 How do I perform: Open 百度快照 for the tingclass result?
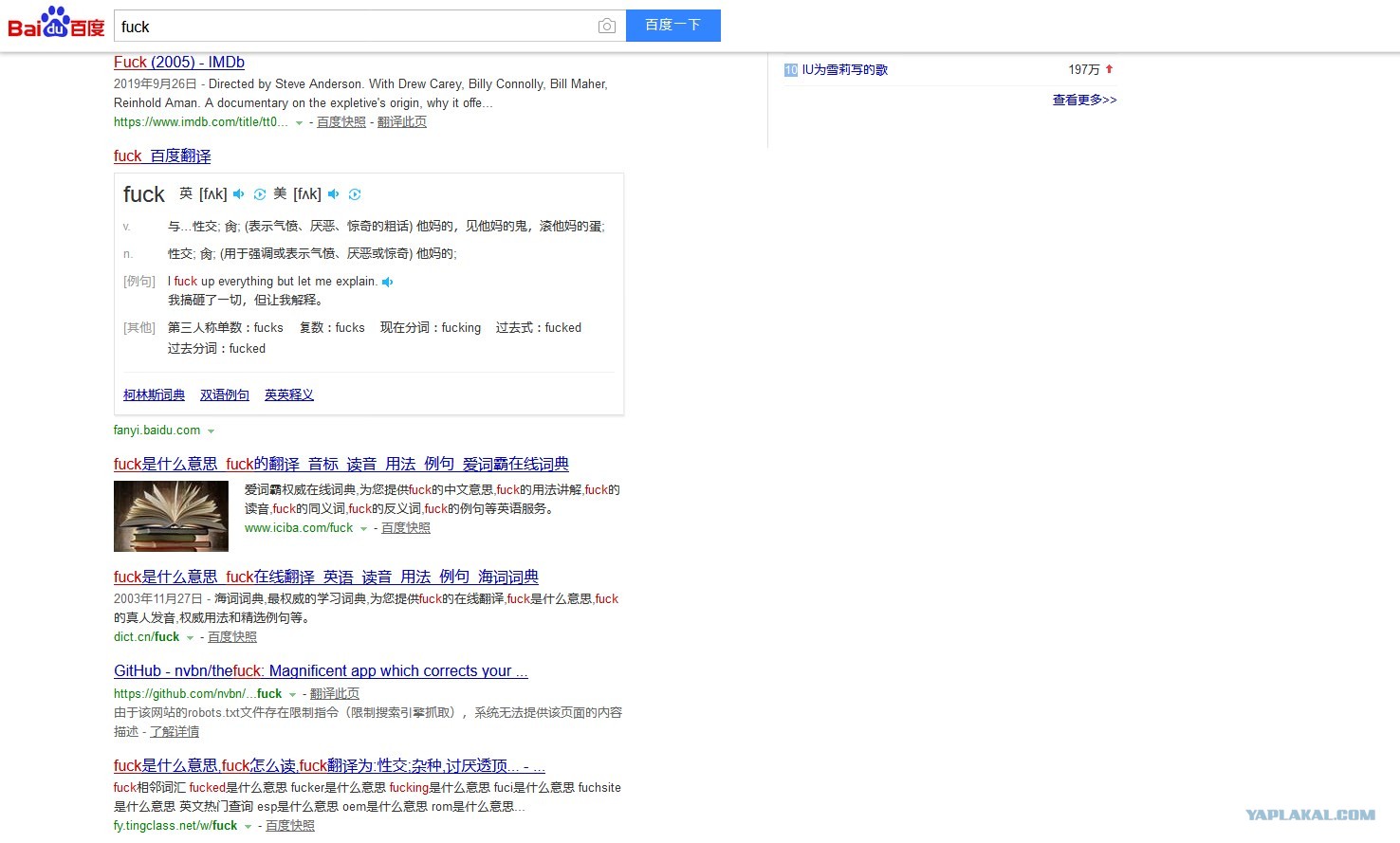(290, 826)
